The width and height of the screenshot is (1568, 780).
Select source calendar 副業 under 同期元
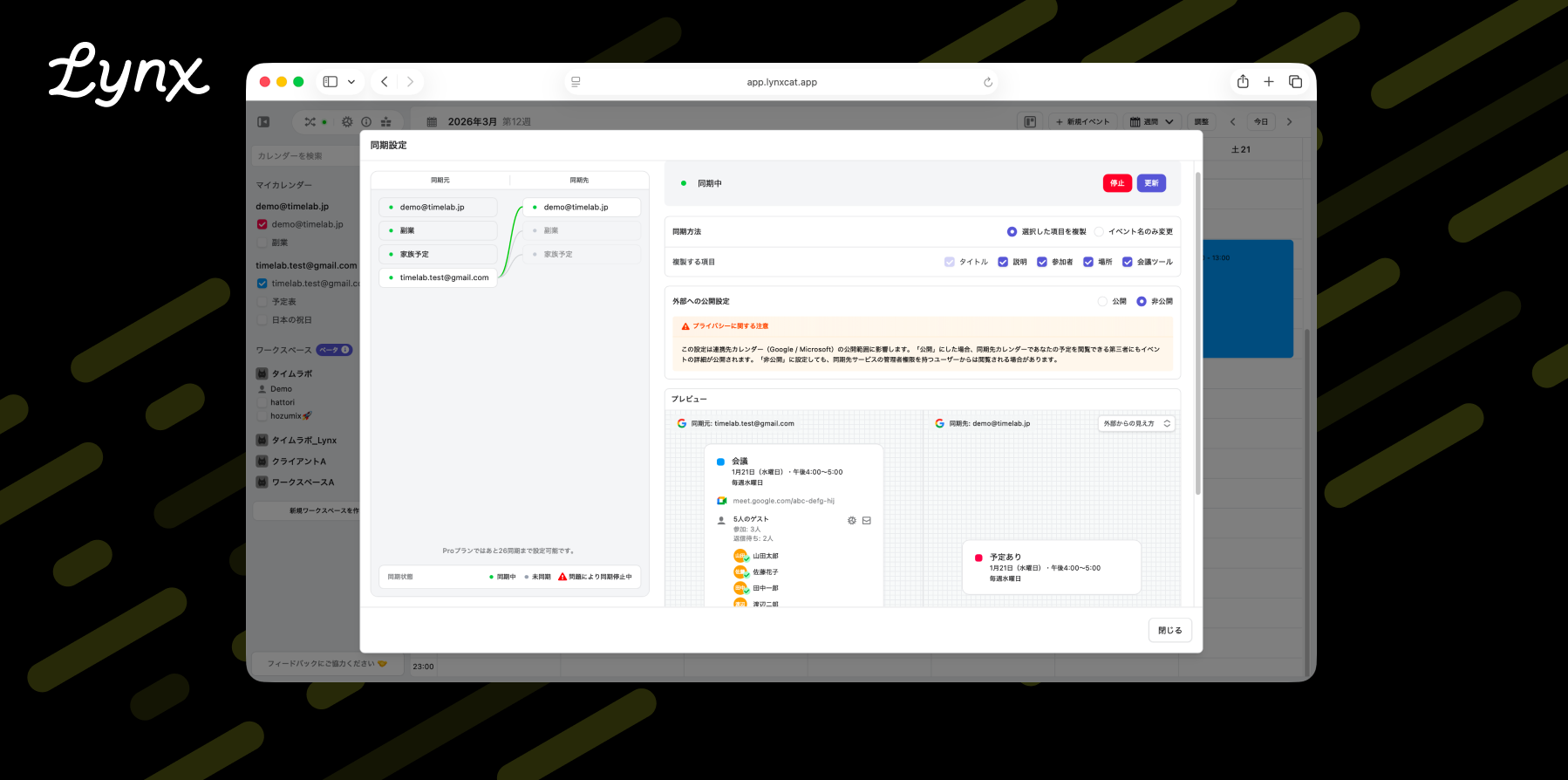438,231
